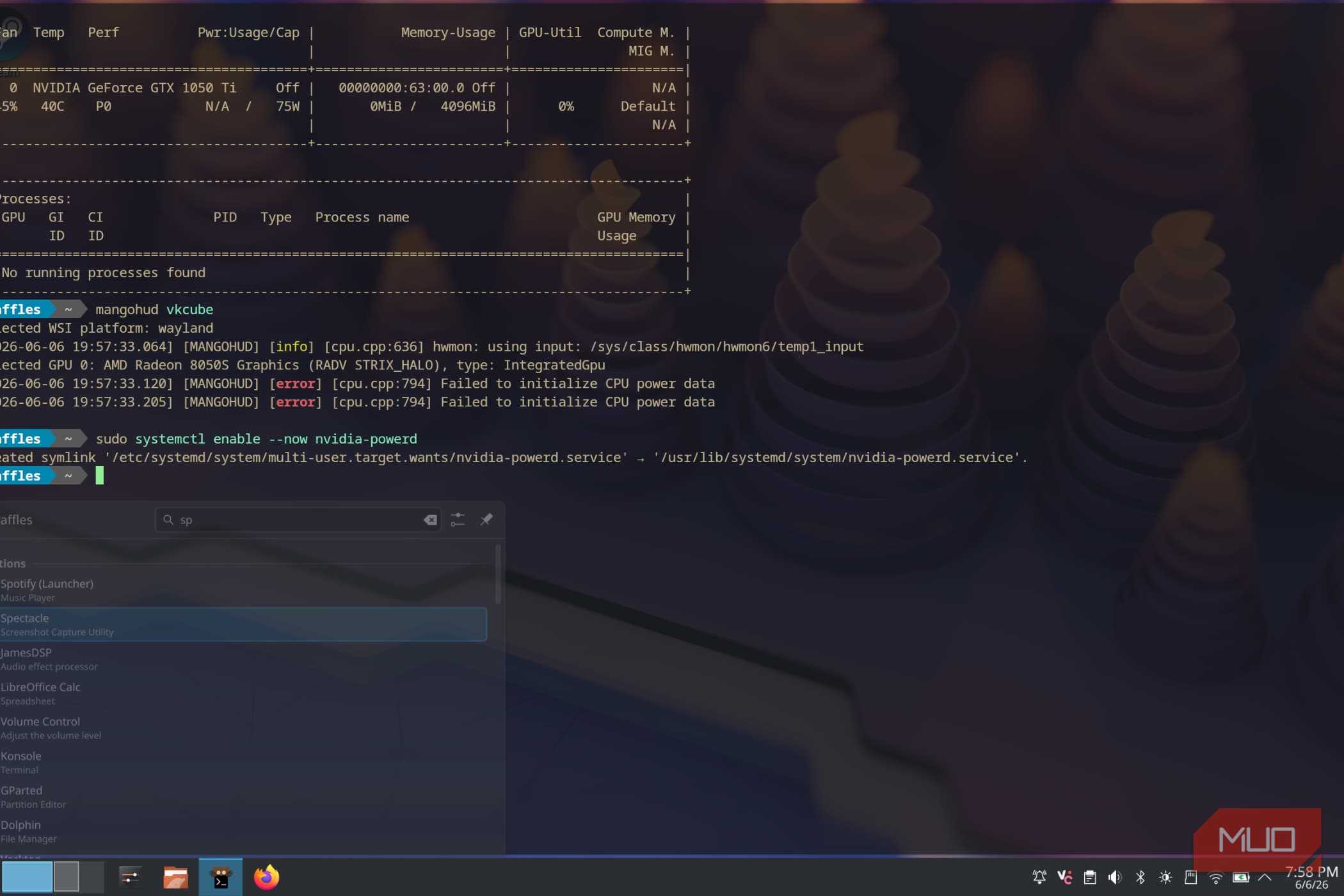Click 'mangohud vkcube' command text
This screenshot has width=1344, height=896.
[x=154, y=310]
